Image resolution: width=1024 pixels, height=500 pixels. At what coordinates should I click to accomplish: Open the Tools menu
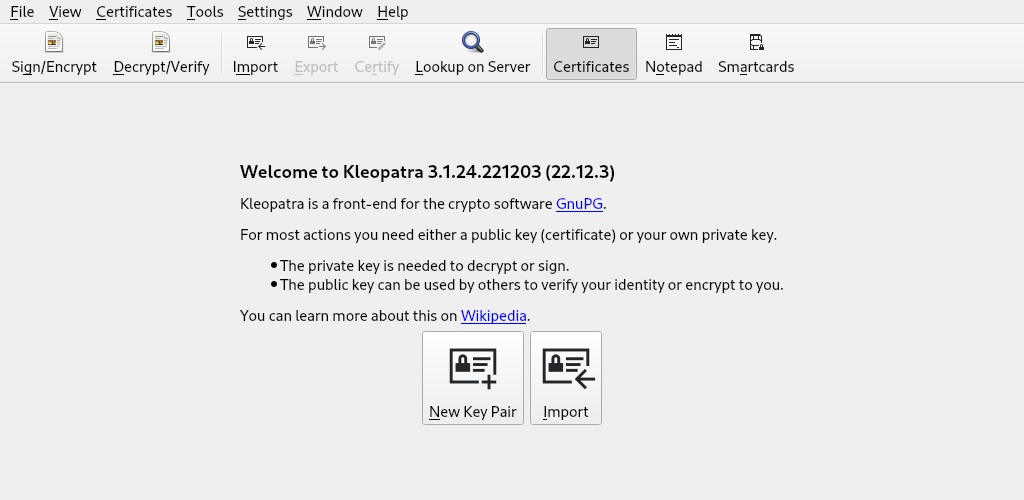click(x=205, y=12)
